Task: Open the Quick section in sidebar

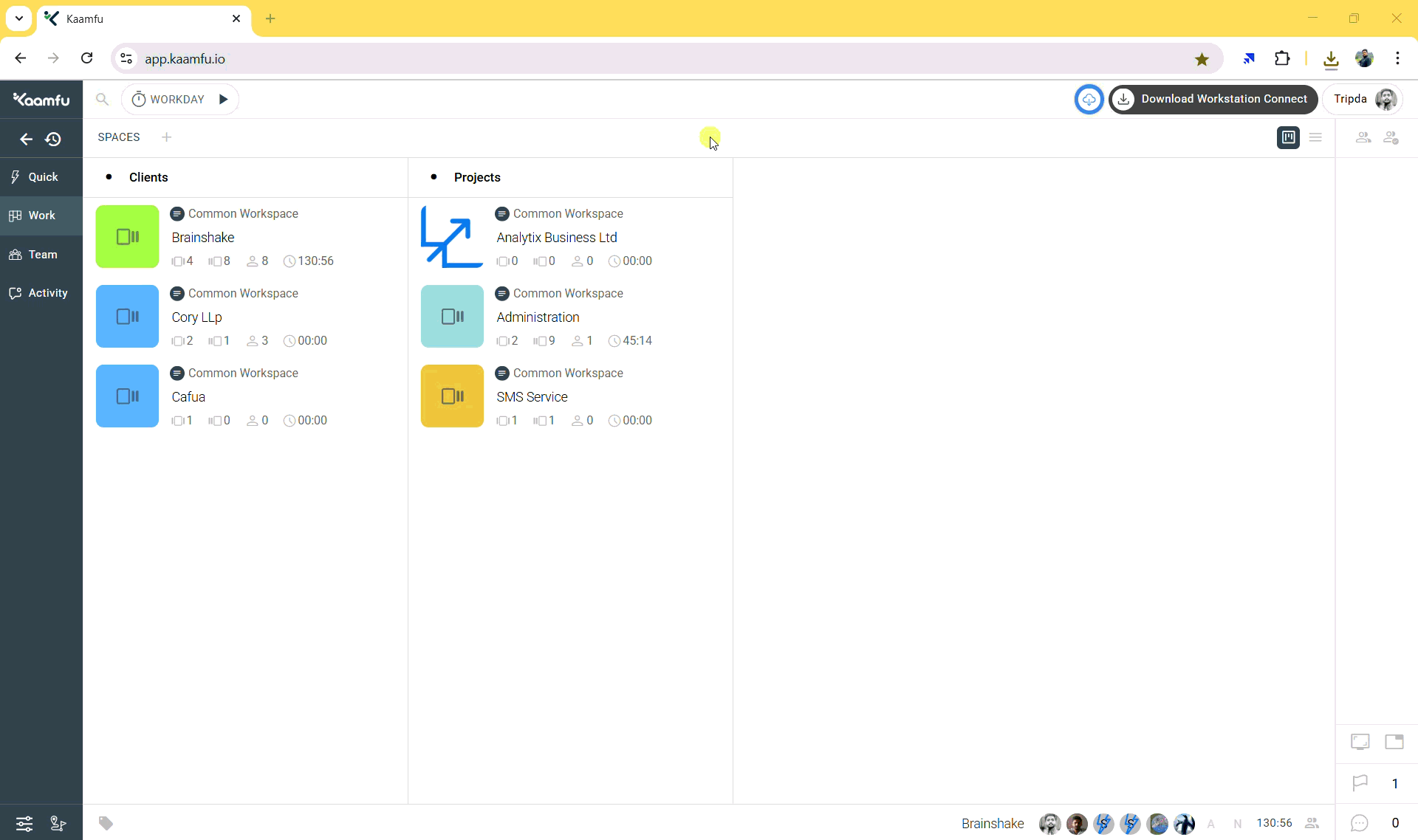Action: pyautogui.click(x=41, y=177)
